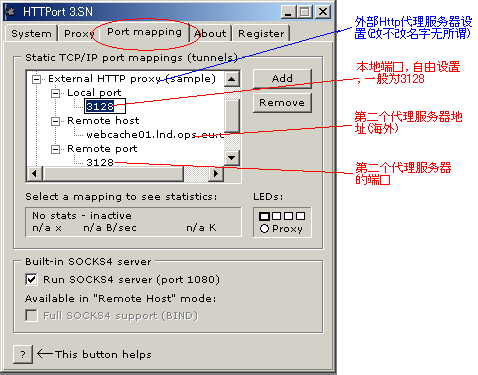Click the mapping list scroll down arrow
This screenshot has width=478, height=375.
(x=232, y=157)
